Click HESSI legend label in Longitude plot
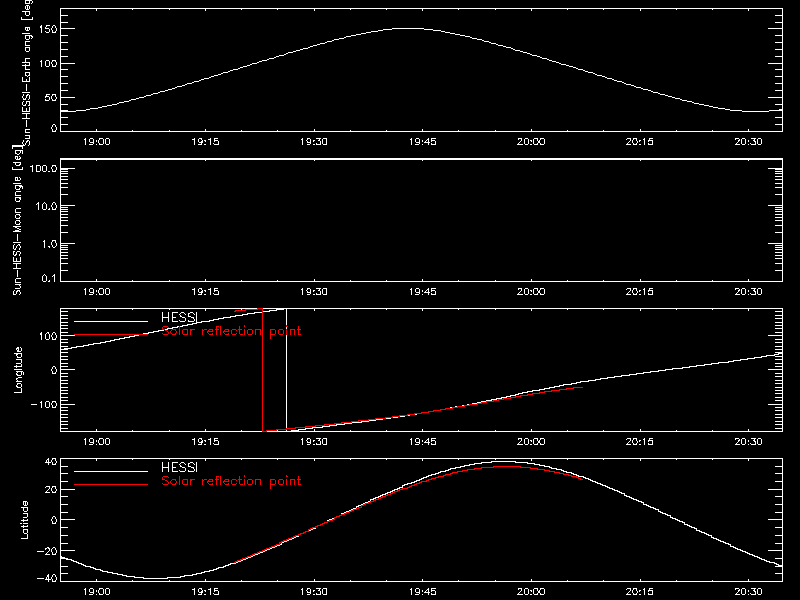The width and height of the screenshot is (800, 600). tap(179, 318)
